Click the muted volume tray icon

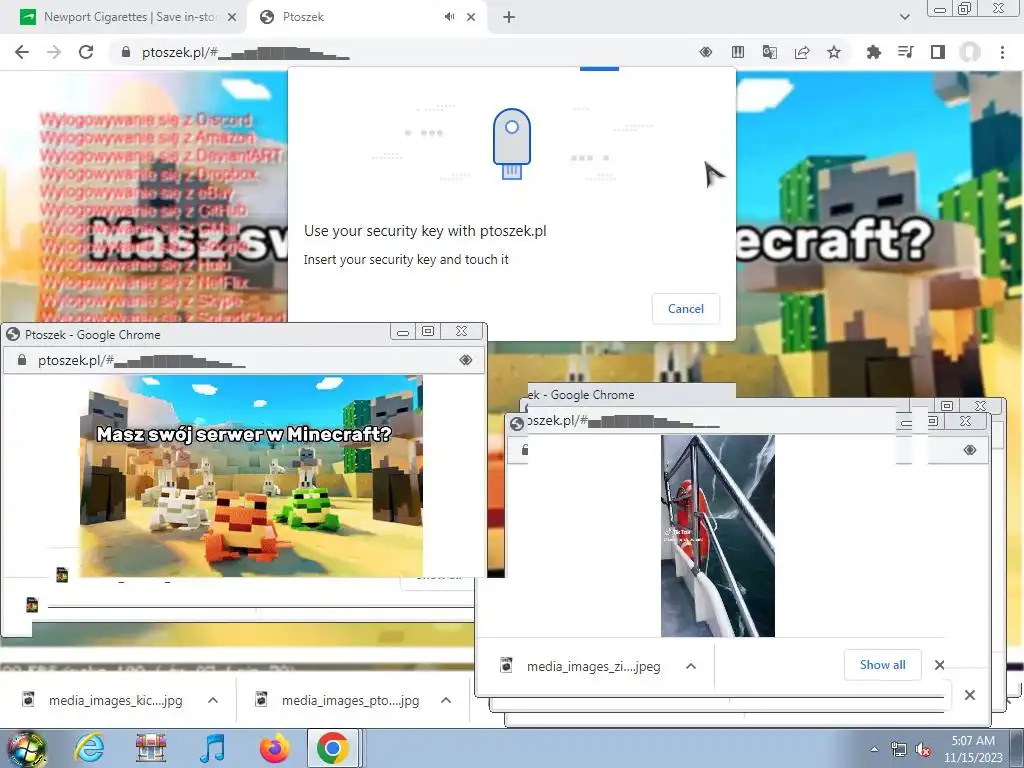[x=923, y=750]
